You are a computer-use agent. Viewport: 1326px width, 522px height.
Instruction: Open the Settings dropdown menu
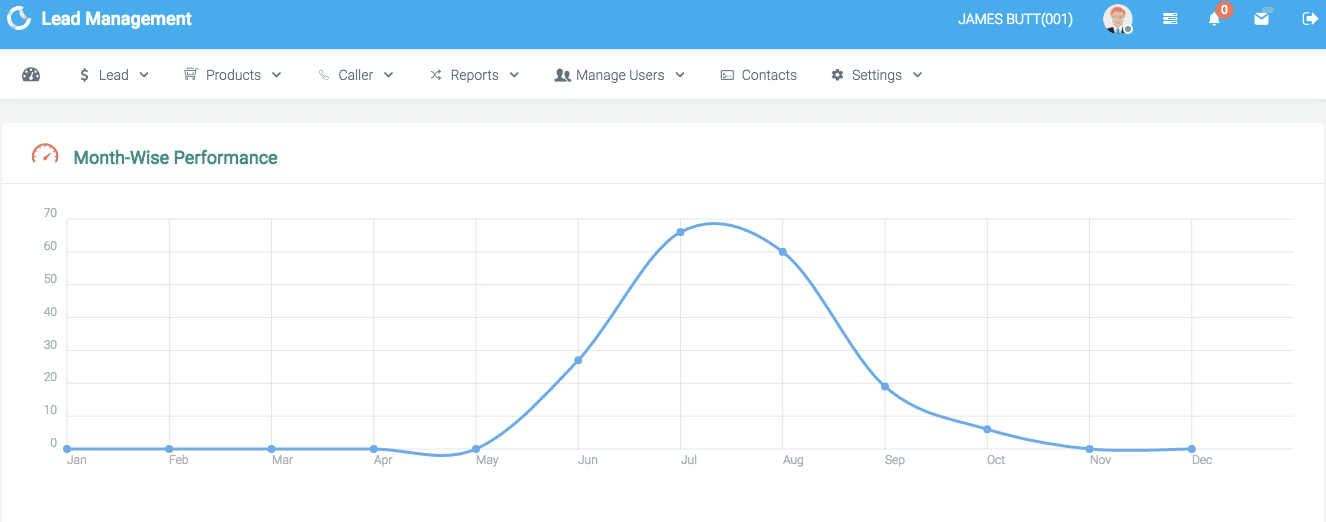click(x=877, y=75)
